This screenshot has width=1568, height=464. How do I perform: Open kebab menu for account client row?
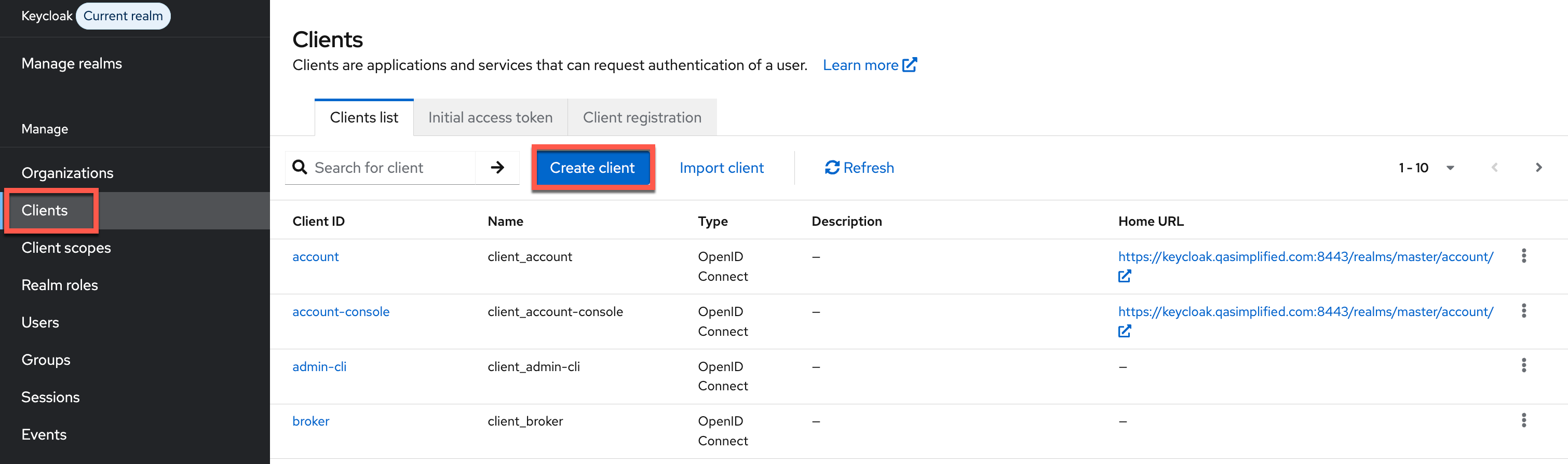click(x=1523, y=256)
